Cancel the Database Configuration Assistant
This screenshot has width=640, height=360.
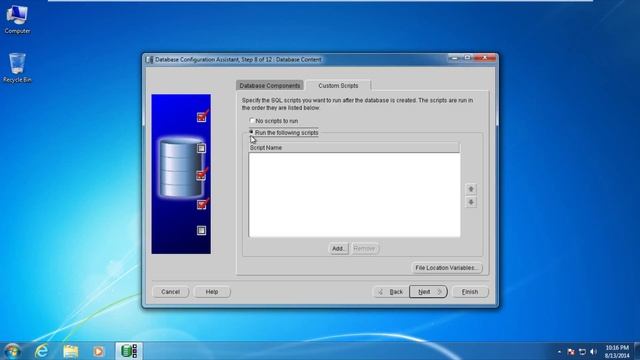point(170,292)
